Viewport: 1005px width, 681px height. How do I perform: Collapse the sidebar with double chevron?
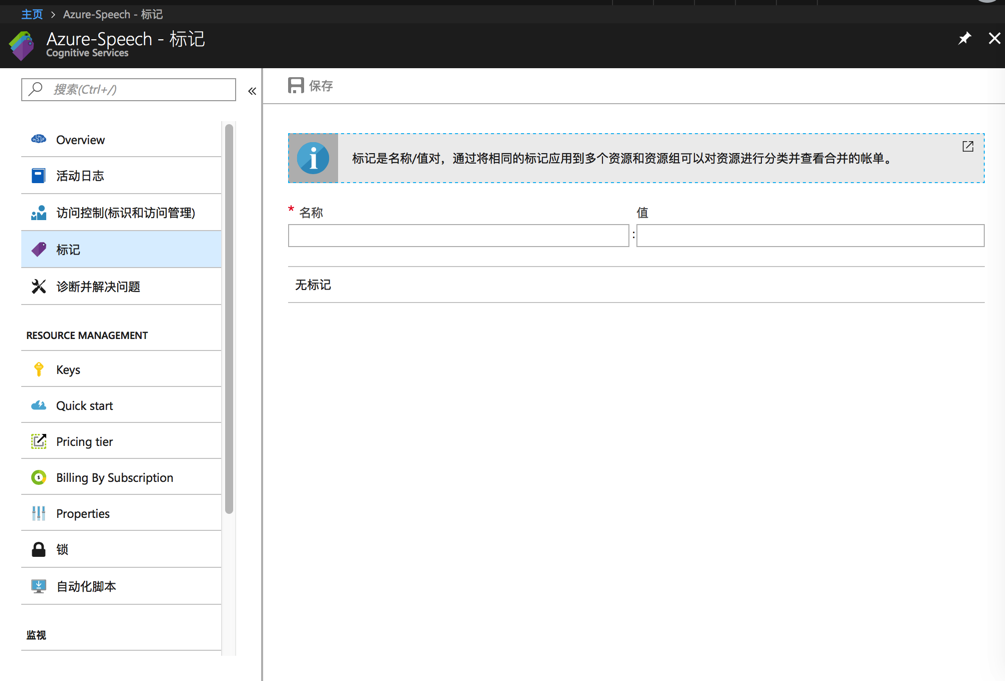click(252, 91)
